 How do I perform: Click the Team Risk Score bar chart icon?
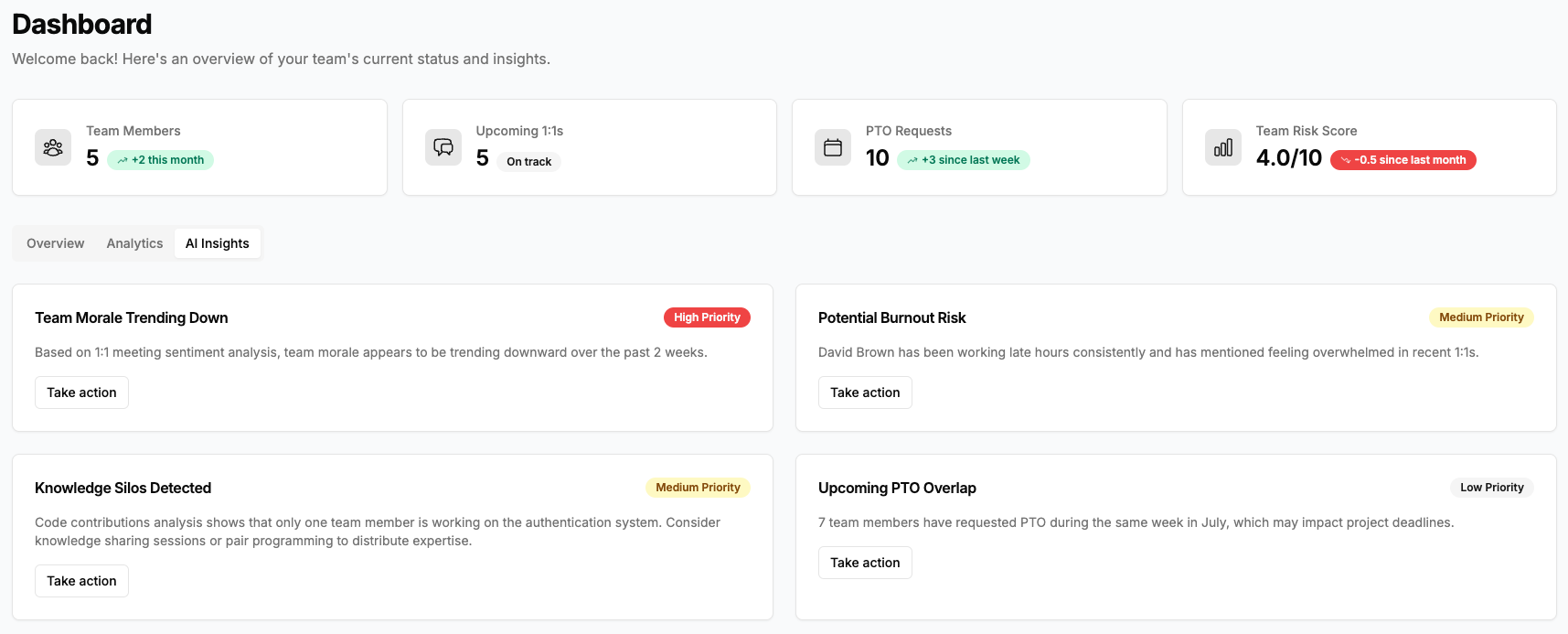pyautogui.click(x=1223, y=147)
